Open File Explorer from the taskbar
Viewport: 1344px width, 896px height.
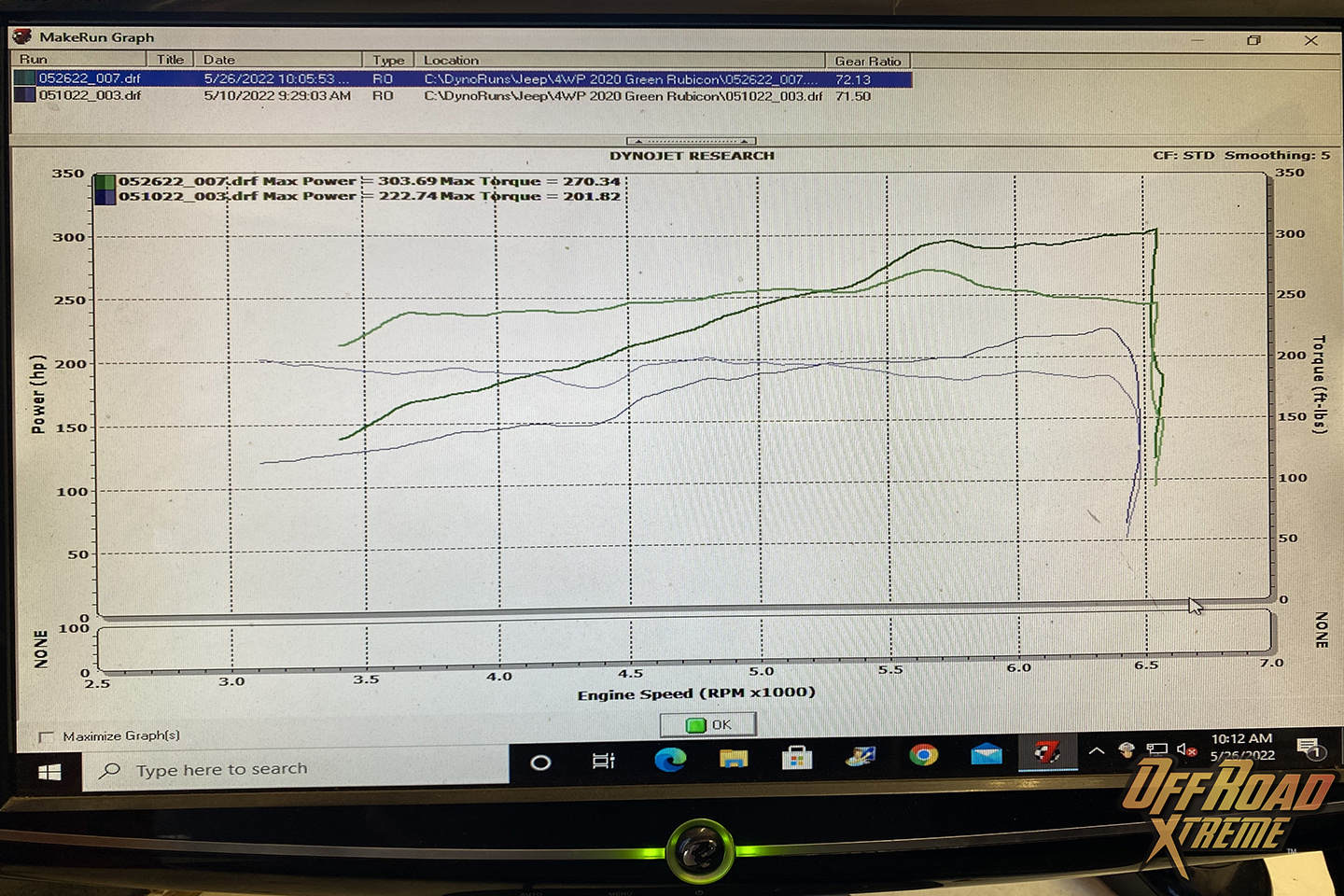click(734, 758)
